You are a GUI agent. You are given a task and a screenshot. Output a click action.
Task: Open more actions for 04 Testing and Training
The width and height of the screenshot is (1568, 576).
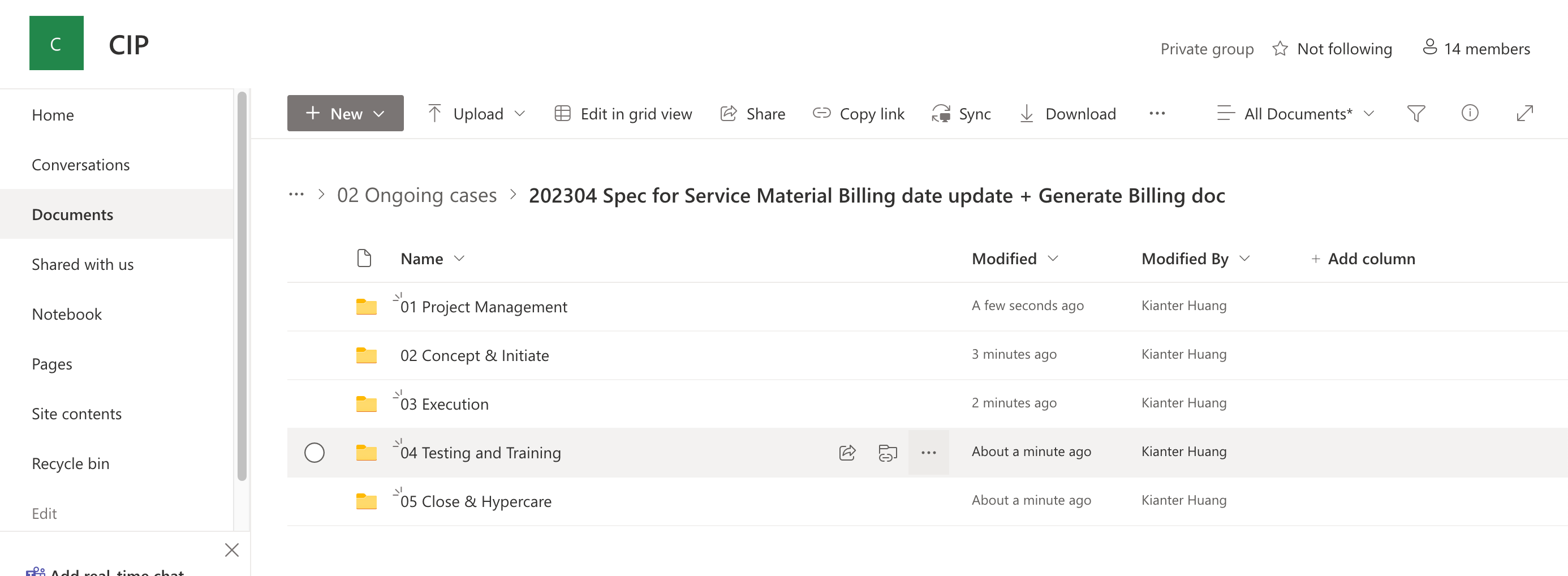928,453
